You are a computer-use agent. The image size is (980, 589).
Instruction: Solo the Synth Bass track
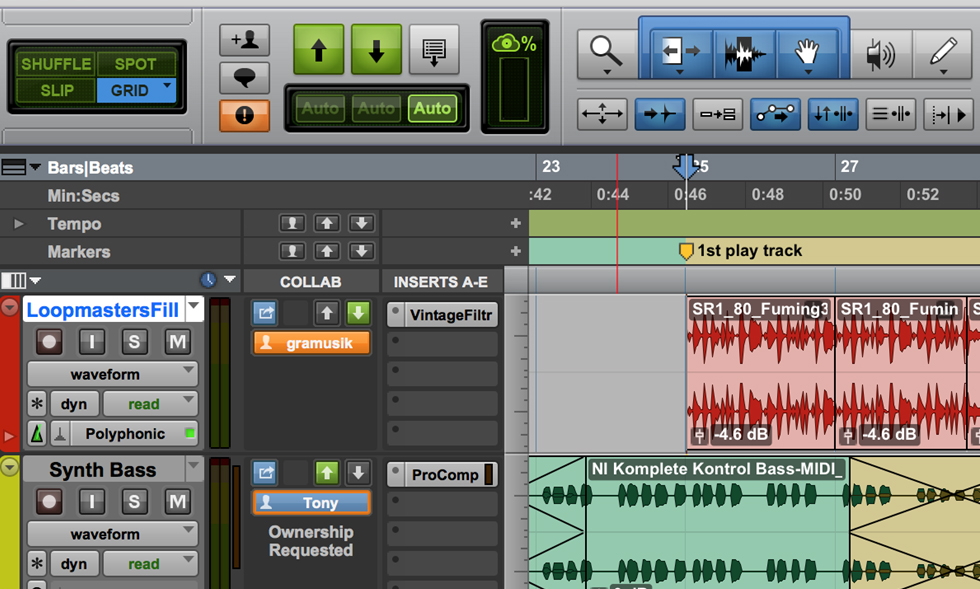point(134,502)
